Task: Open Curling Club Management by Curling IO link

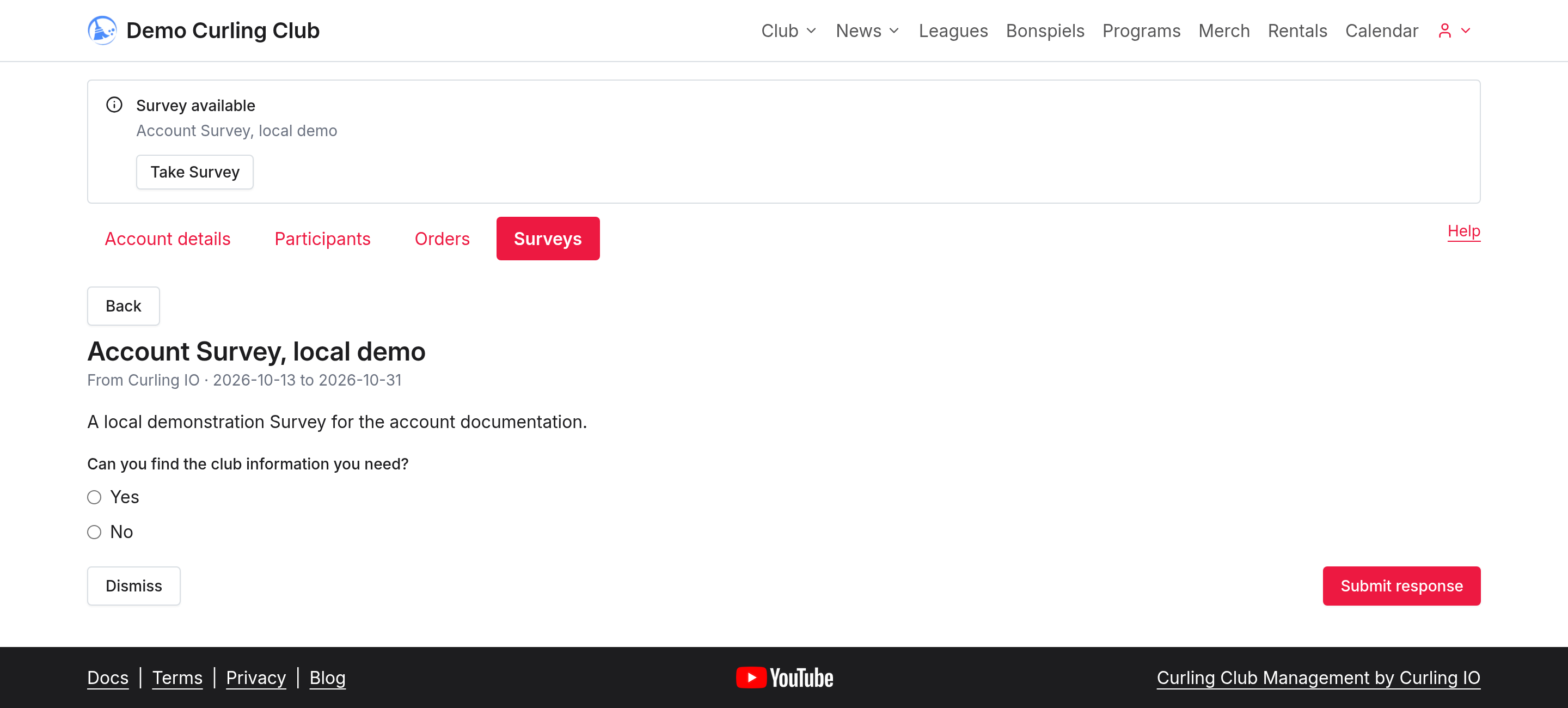Action: tap(1319, 678)
